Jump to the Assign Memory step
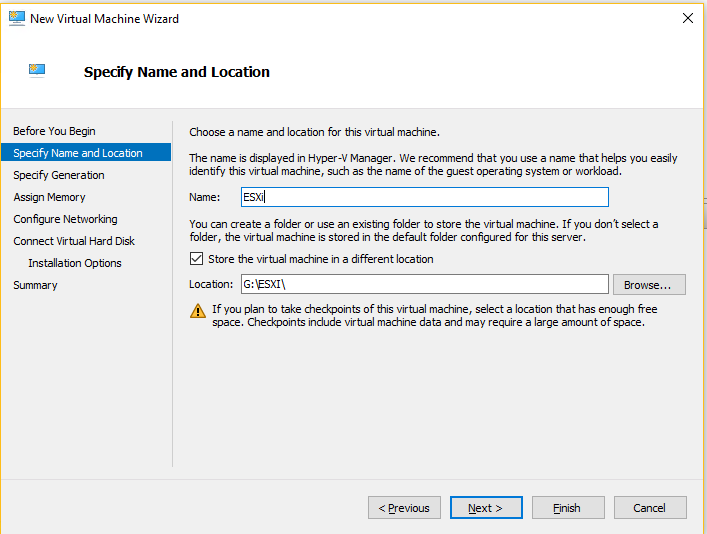This screenshot has width=707, height=534. pos(49,197)
